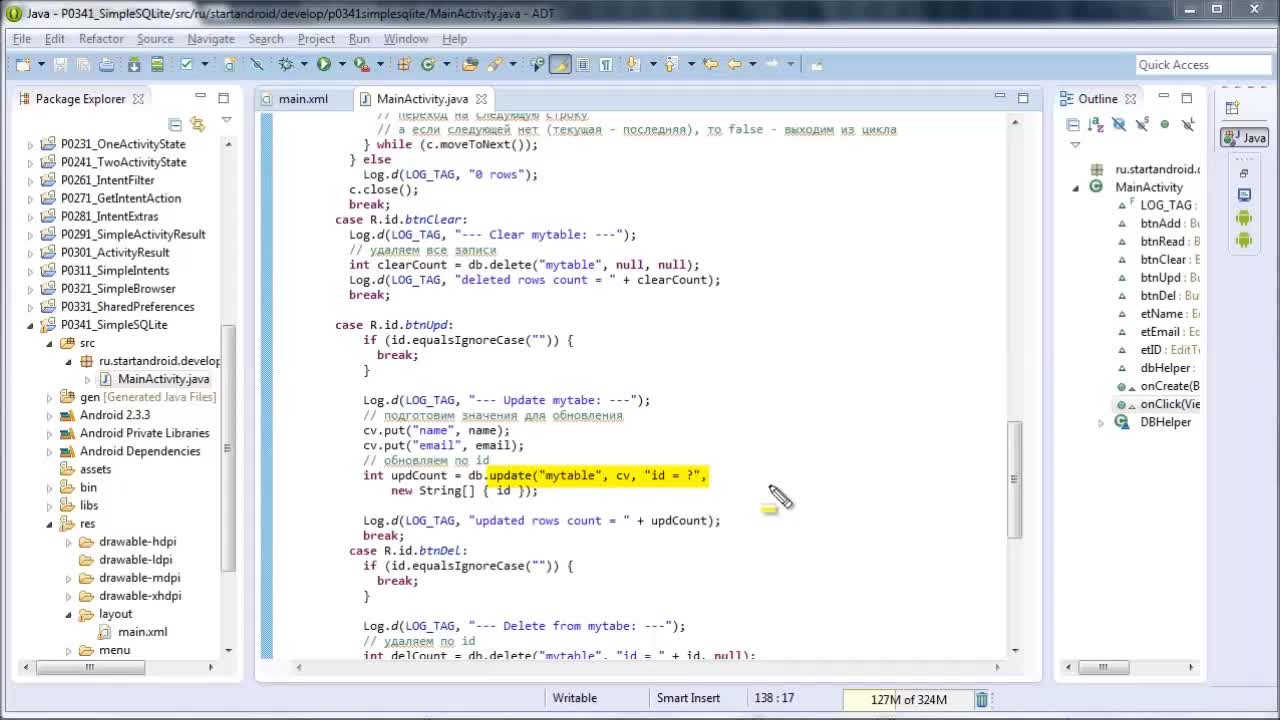
Task: Toggle Hide Static Members in Outline
Action: (1142, 125)
